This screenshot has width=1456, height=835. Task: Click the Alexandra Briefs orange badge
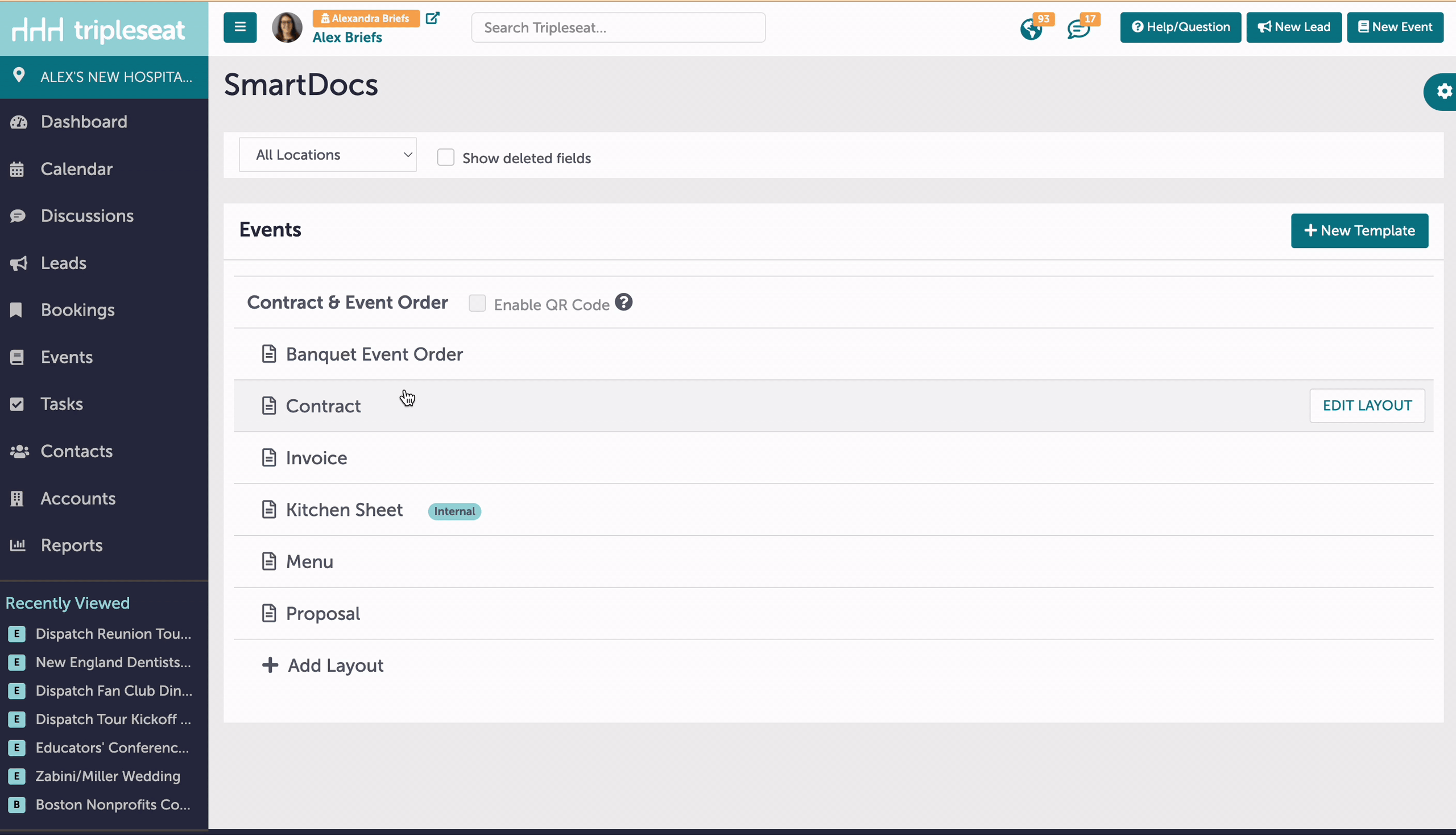366,18
